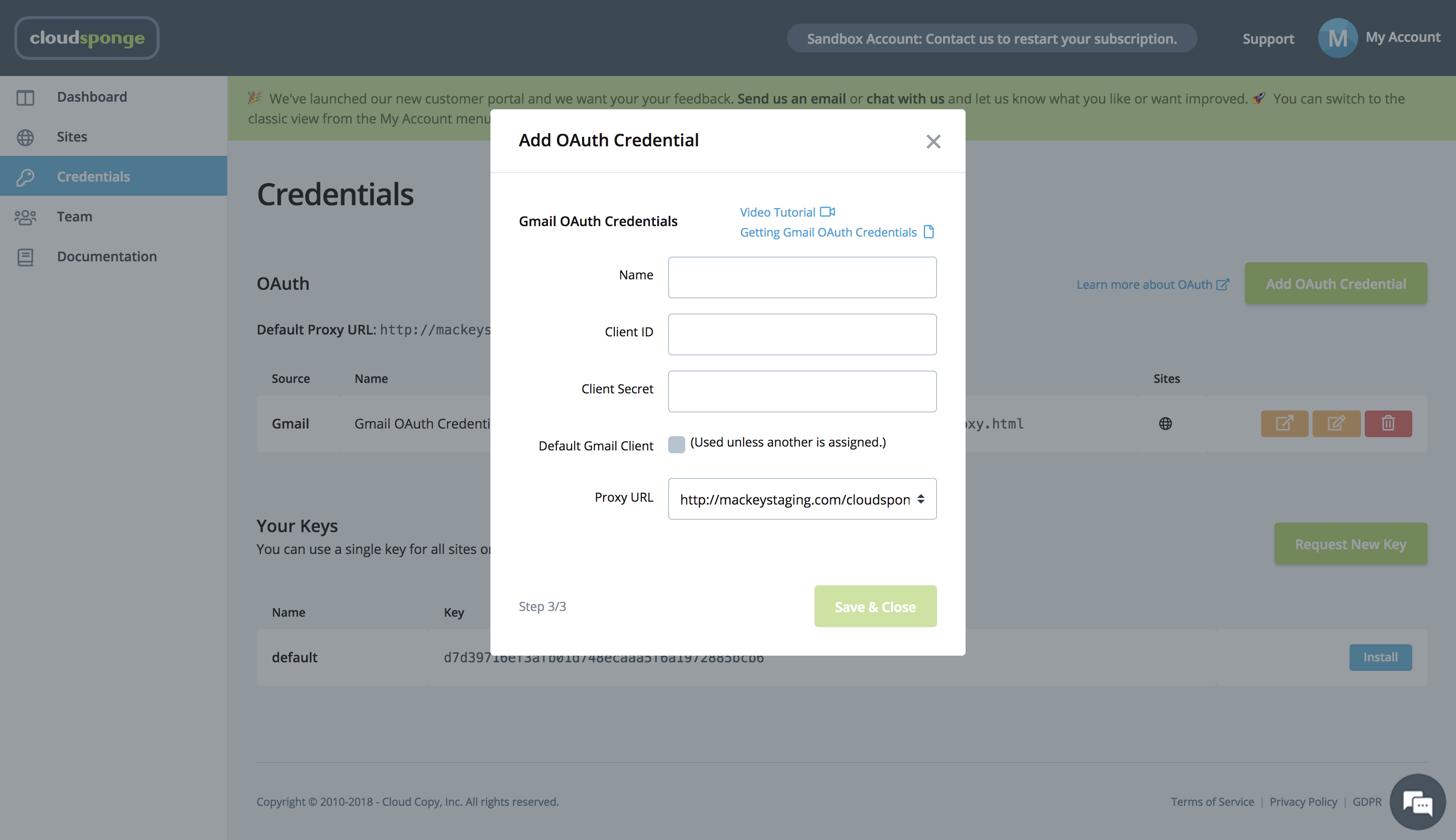The width and height of the screenshot is (1456, 840).
Task: Open Documentation from sidebar
Action: tap(107, 256)
